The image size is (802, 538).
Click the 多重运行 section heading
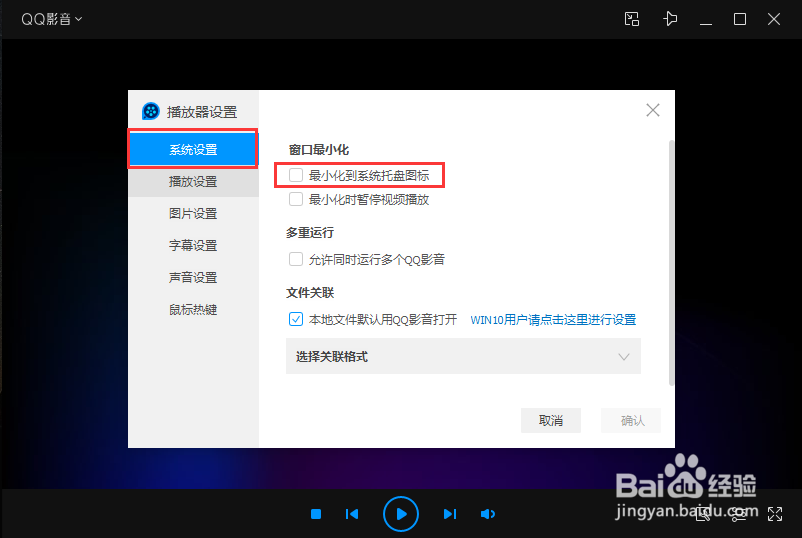[x=310, y=233]
